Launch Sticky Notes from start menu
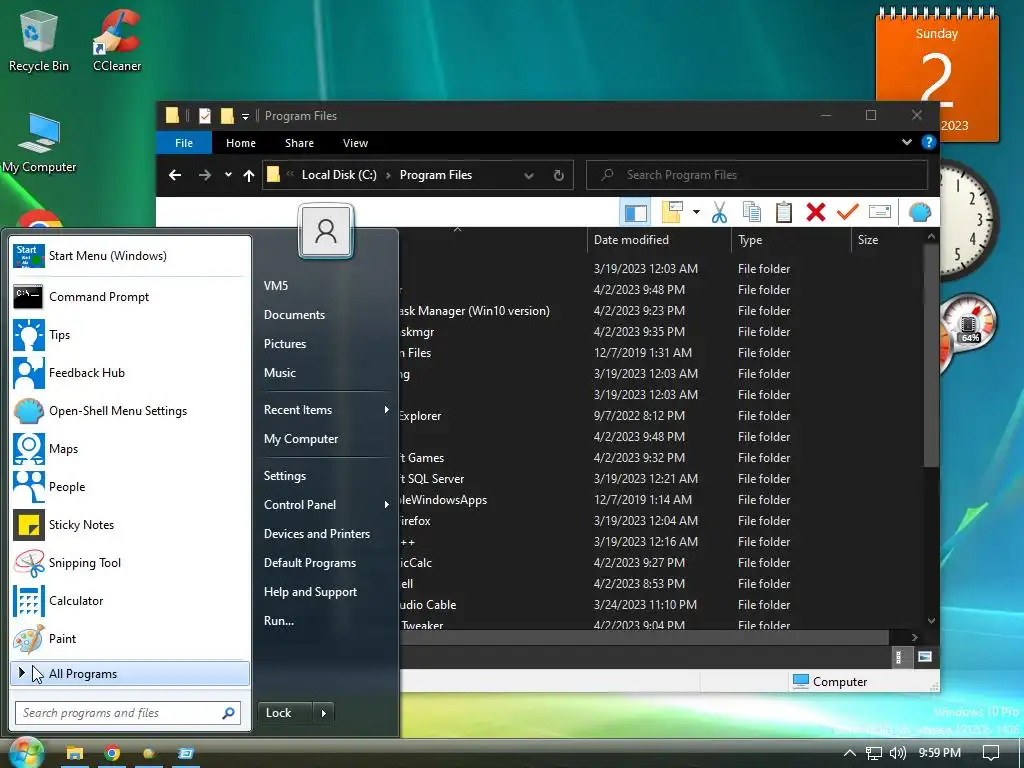 tap(130, 525)
